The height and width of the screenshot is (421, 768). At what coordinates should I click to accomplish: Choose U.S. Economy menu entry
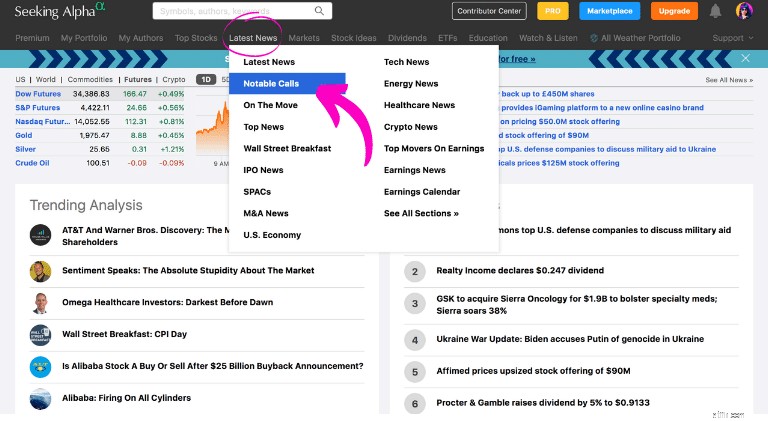tap(272, 235)
